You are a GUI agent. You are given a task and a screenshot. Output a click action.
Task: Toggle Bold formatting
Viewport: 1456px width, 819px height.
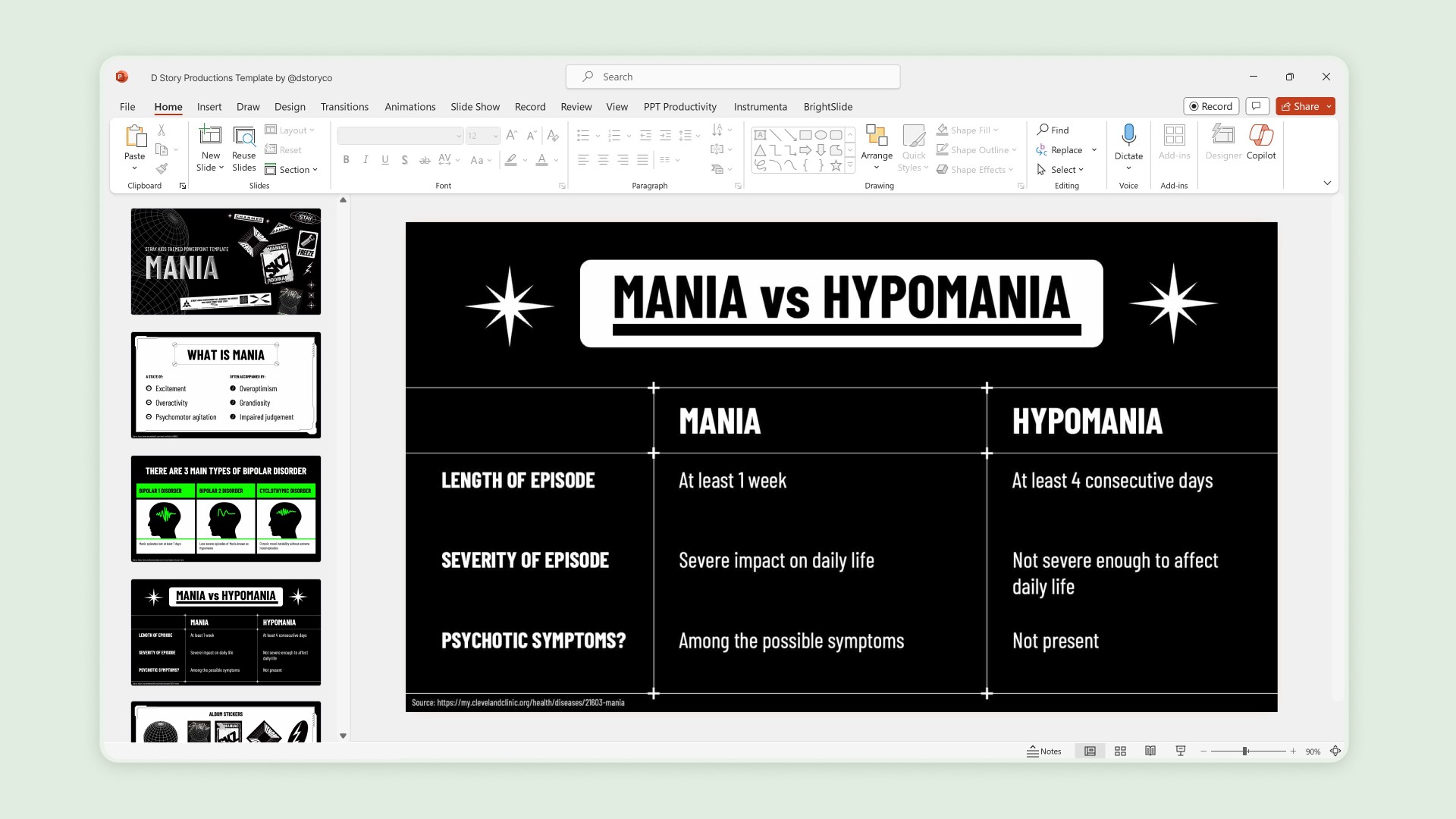[x=346, y=160]
